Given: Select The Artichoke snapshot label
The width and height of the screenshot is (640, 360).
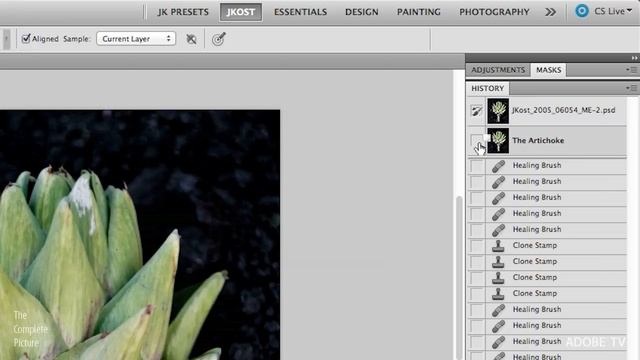Looking at the screenshot, I should click(x=538, y=140).
